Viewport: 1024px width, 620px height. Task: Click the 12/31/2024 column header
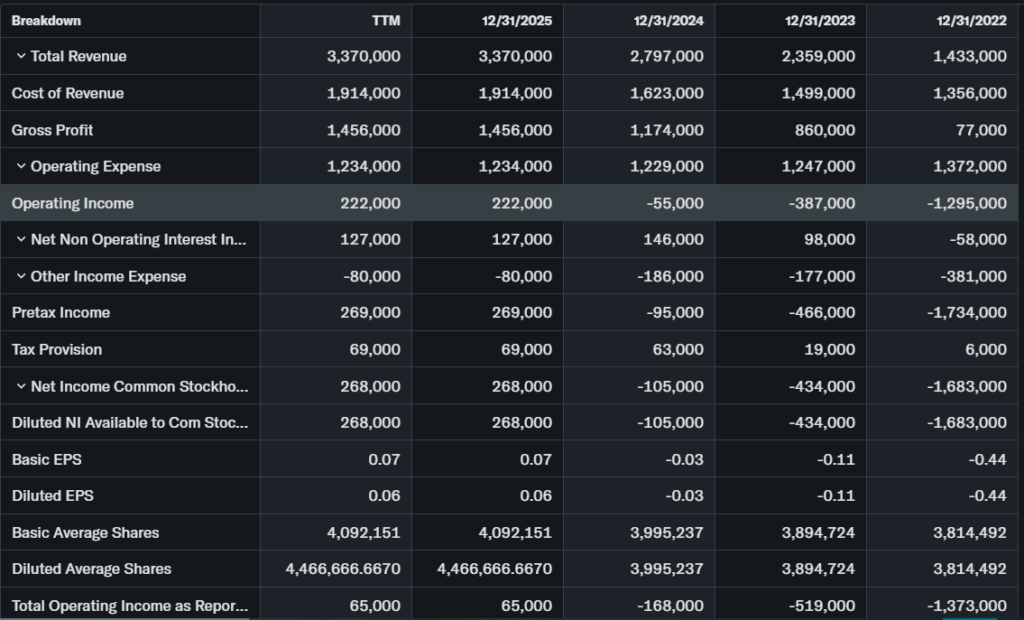(668, 21)
